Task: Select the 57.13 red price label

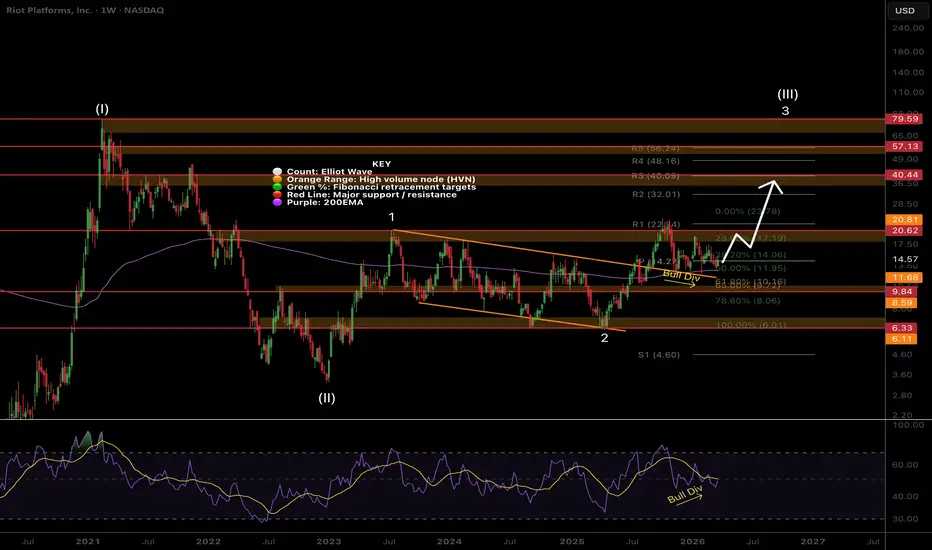Action: pyautogui.click(x=905, y=146)
